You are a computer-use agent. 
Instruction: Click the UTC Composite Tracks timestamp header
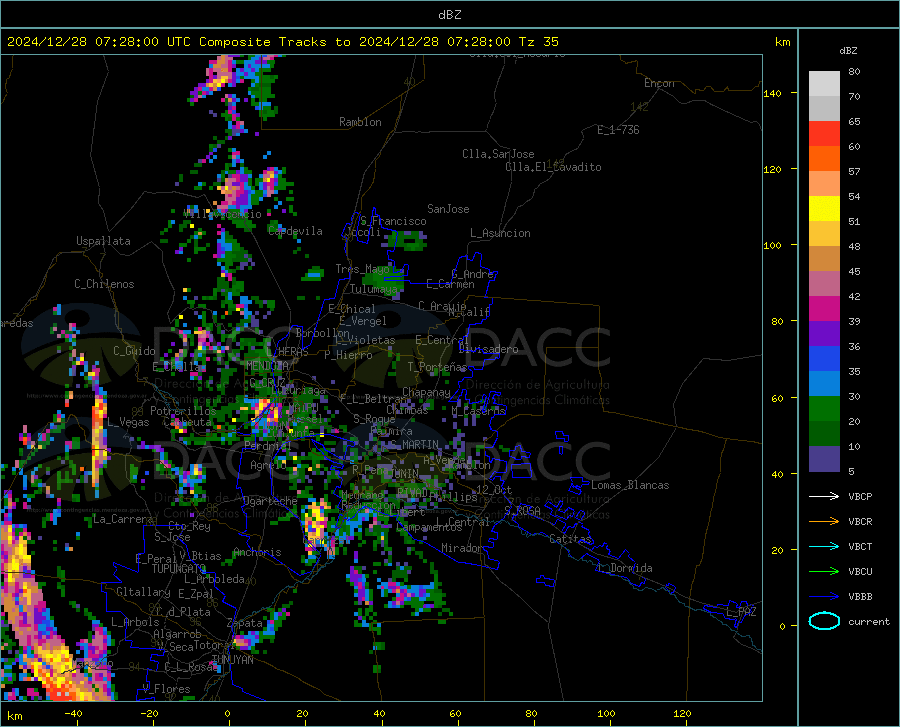coord(282,42)
